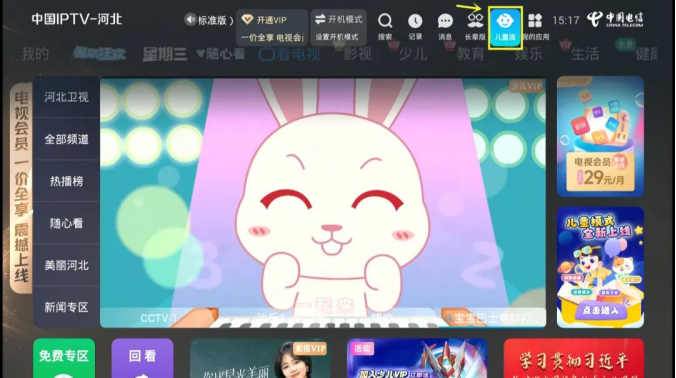Switch to 儿童版 children mode icon
Viewport: 676px width, 378px height.
tap(505, 27)
